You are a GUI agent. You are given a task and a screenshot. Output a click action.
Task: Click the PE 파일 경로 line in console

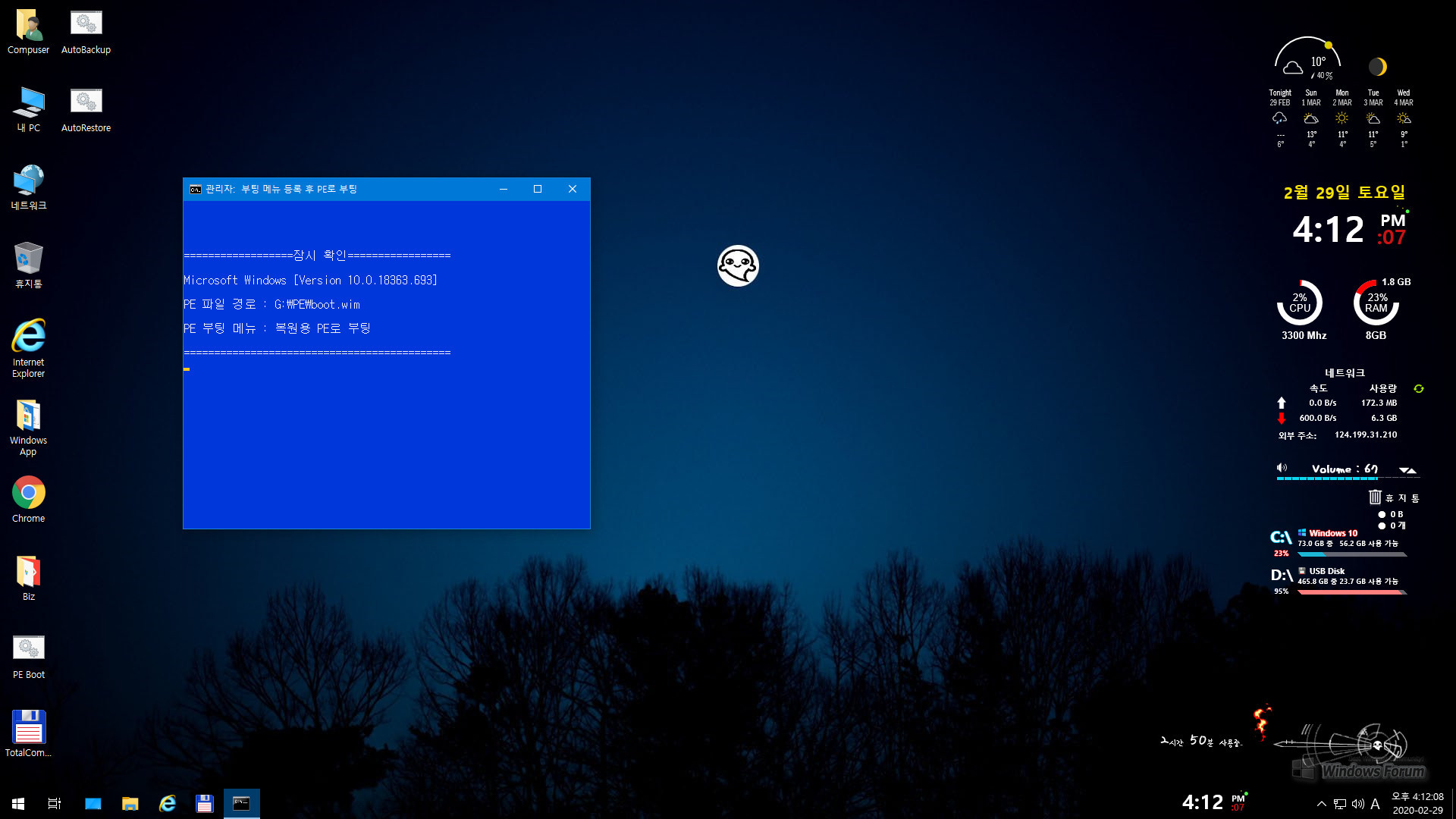(x=272, y=304)
